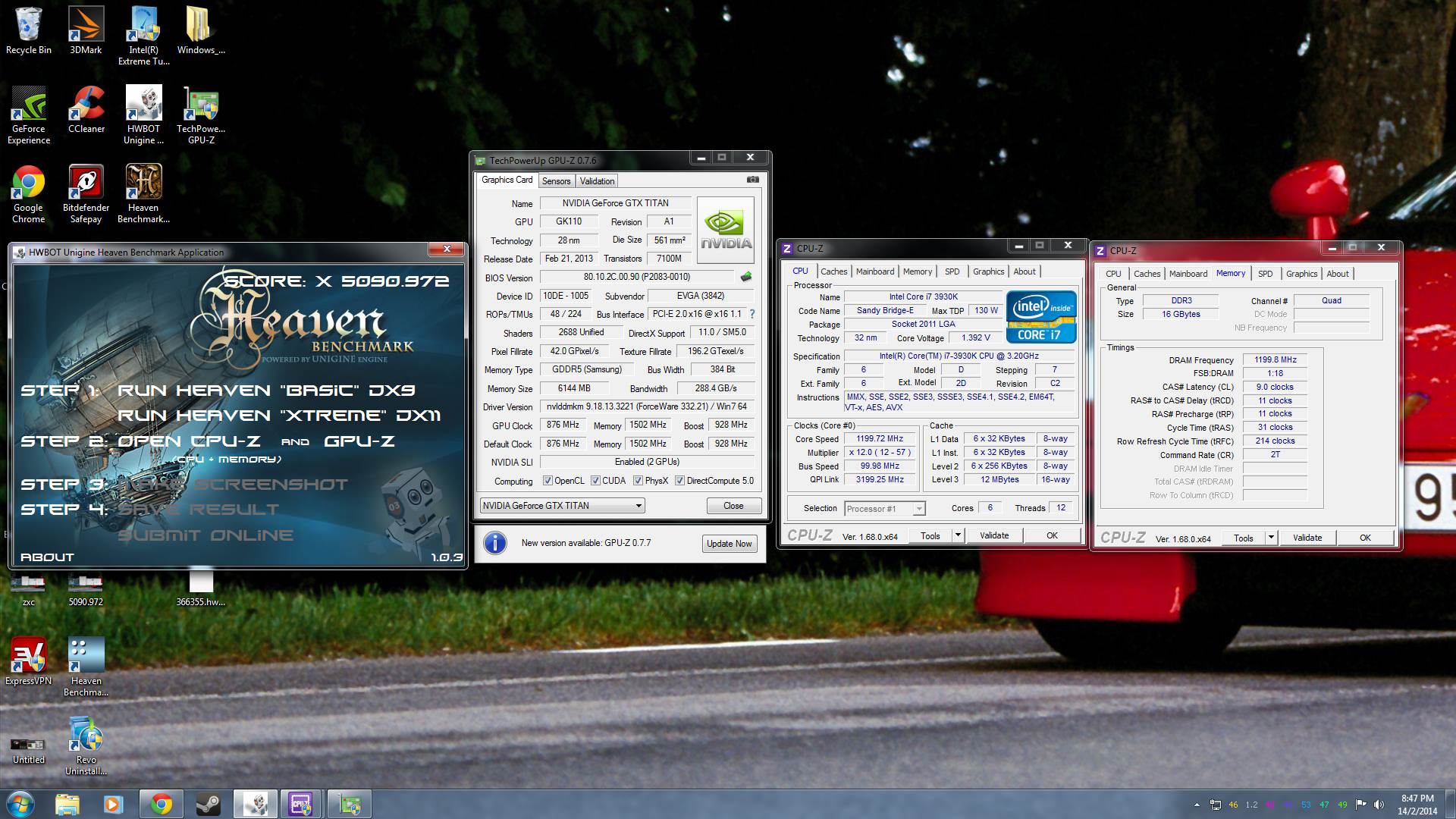
Task: Click Validate in CPU-Z CPU window
Action: [993, 535]
